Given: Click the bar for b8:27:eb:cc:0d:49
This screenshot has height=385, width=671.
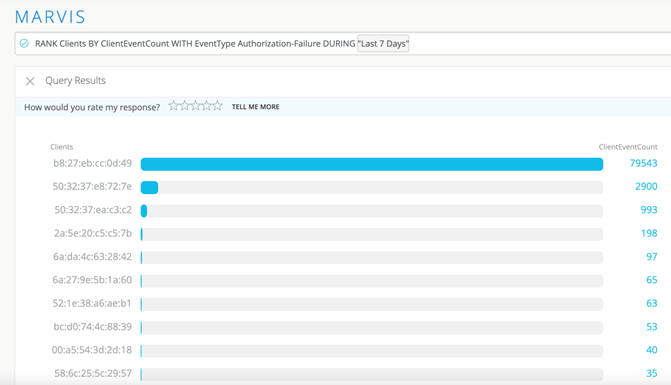Looking at the screenshot, I should coord(372,164).
